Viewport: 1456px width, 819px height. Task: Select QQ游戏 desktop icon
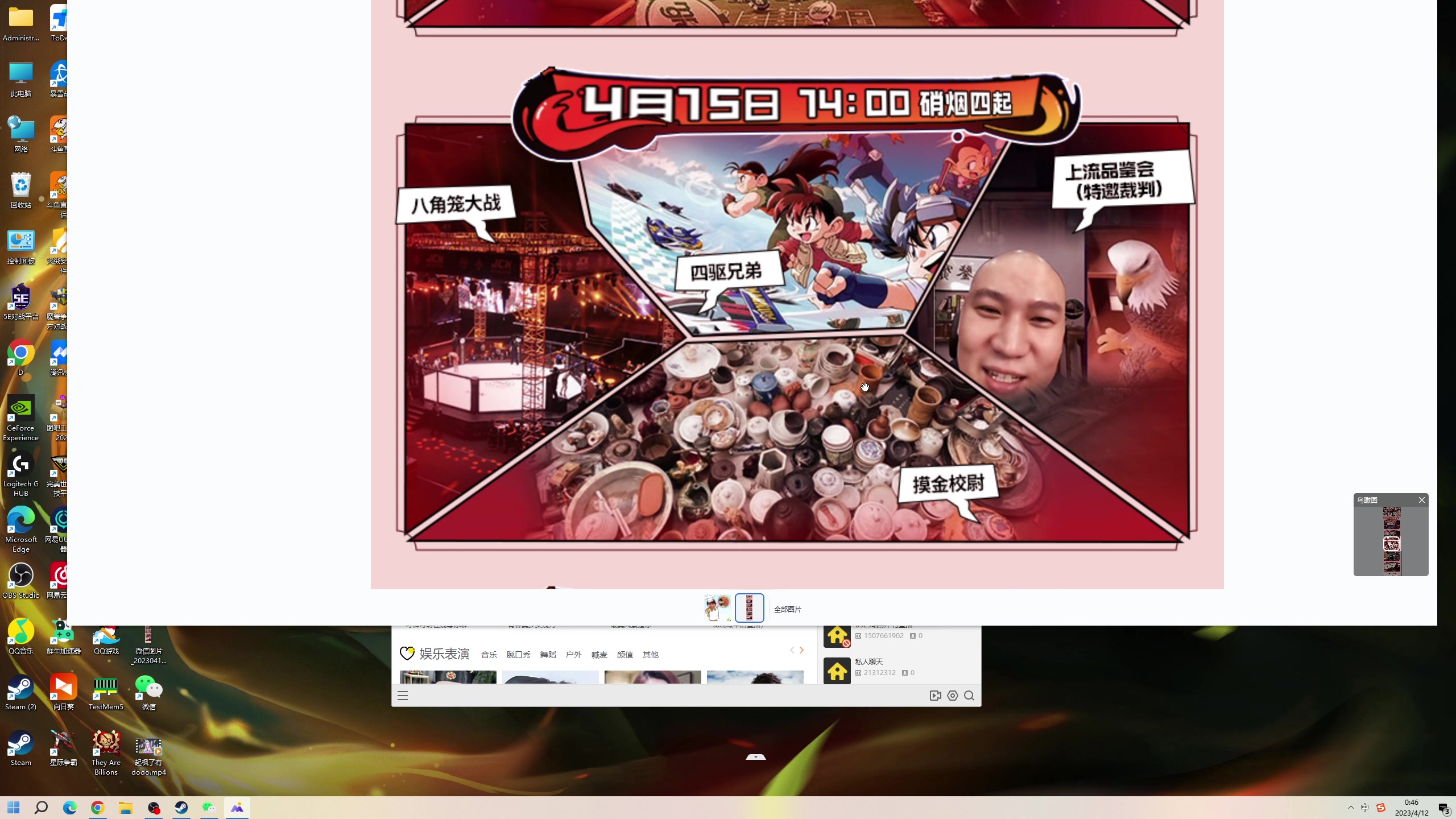tap(106, 637)
